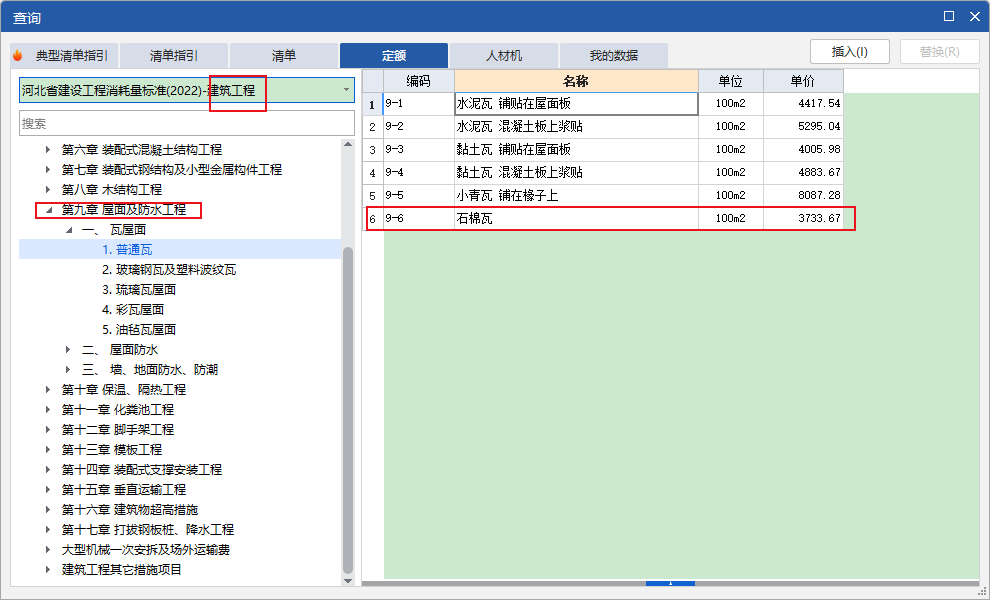Click the 名称 column header

(x=576, y=81)
